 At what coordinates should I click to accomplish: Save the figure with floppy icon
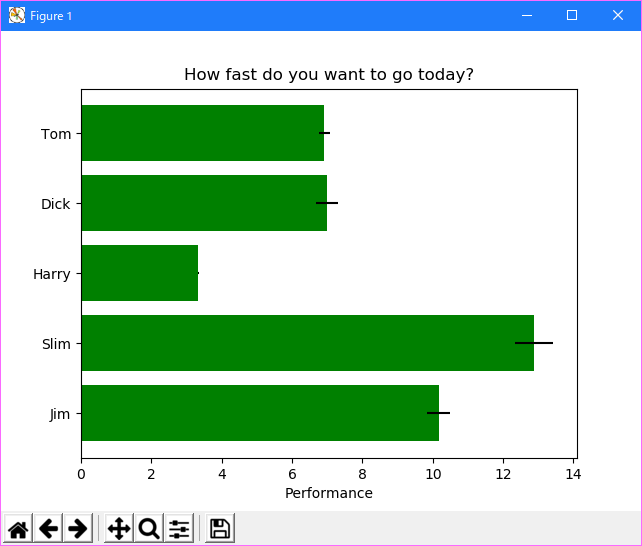pos(220,528)
